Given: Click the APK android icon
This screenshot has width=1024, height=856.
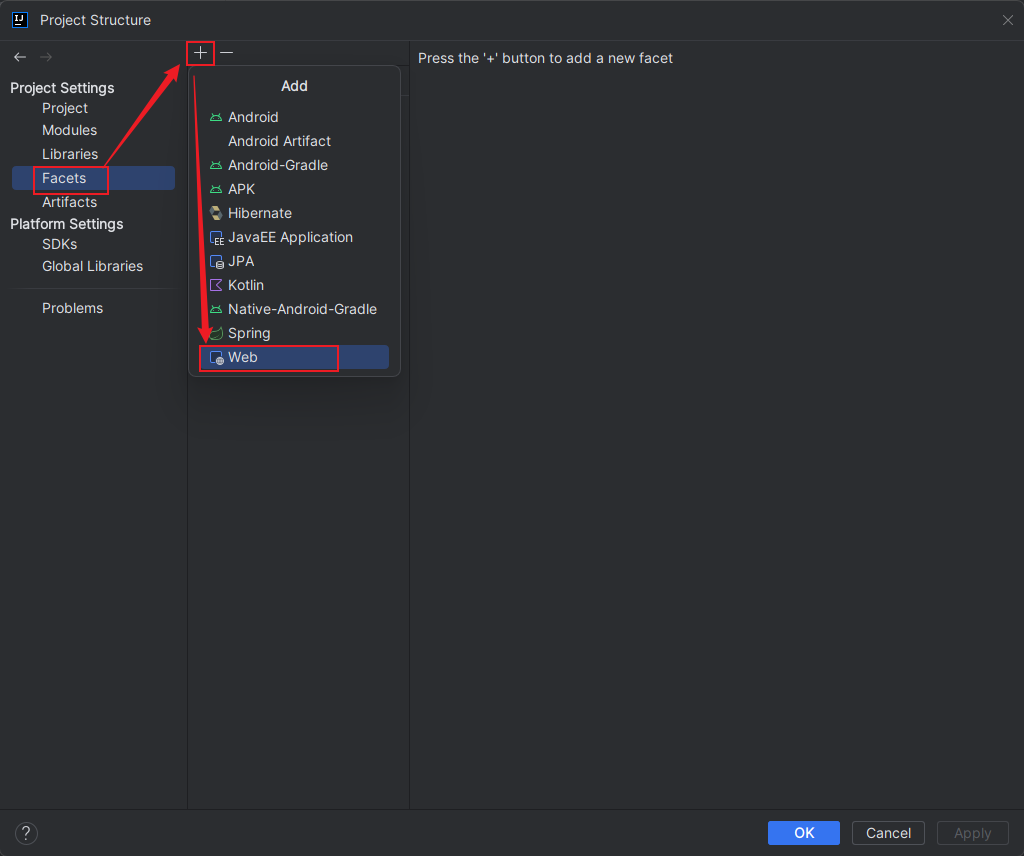Looking at the screenshot, I should (x=216, y=189).
